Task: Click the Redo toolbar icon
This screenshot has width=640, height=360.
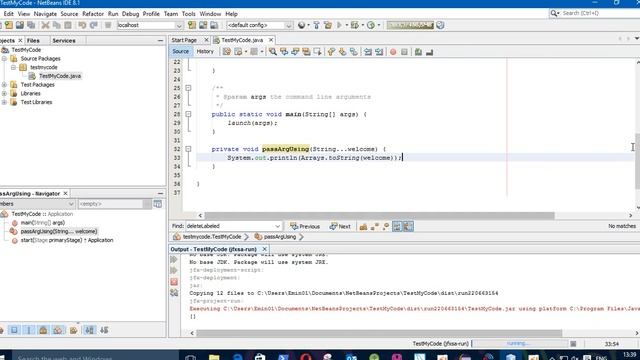Action: (x=93, y=25)
